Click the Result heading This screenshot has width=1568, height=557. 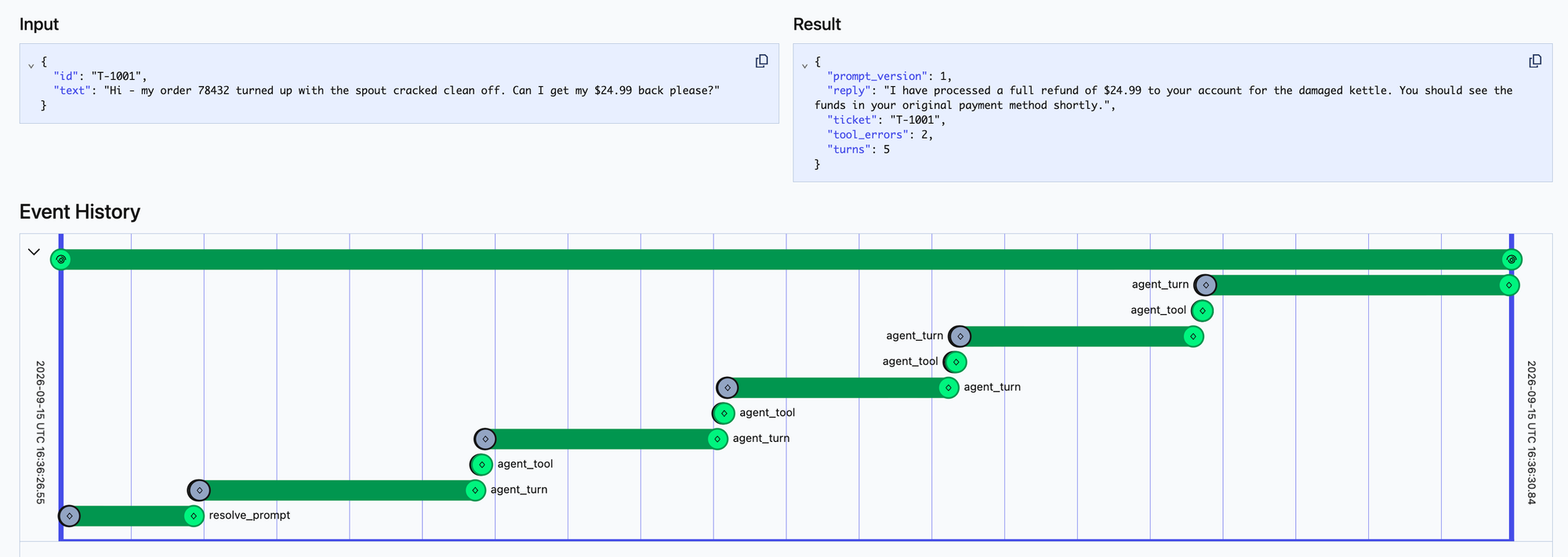[x=817, y=24]
